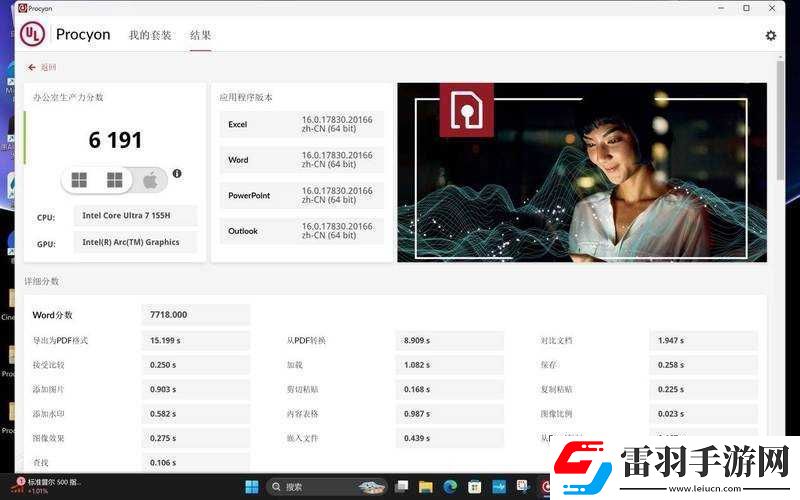Switch to the 我的套装 tab
The width and height of the screenshot is (800, 500).
(x=150, y=35)
